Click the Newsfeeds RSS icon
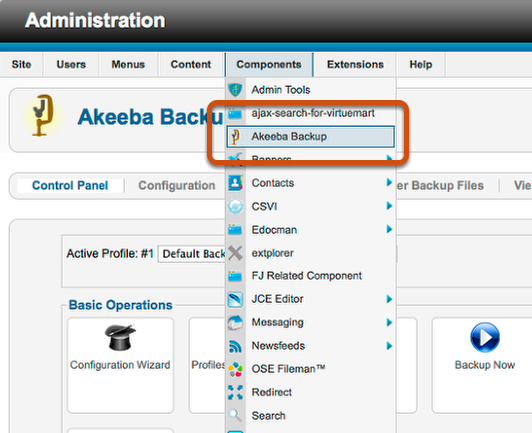This screenshot has height=433, width=532. click(x=235, y=346)
